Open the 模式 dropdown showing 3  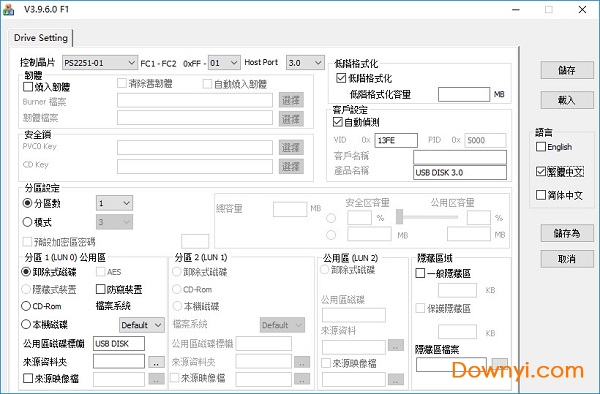(x=114, y=222)
